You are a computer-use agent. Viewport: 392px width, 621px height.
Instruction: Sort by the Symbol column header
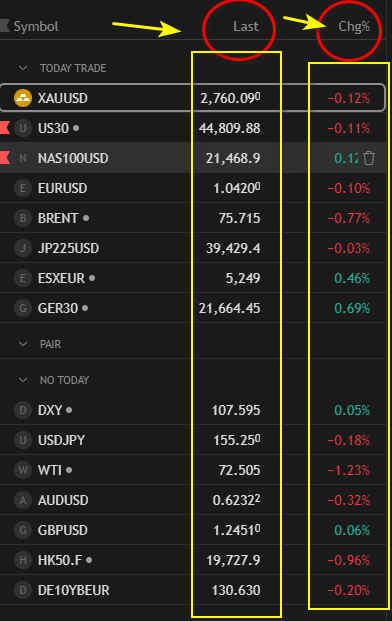tap(36, 26)
